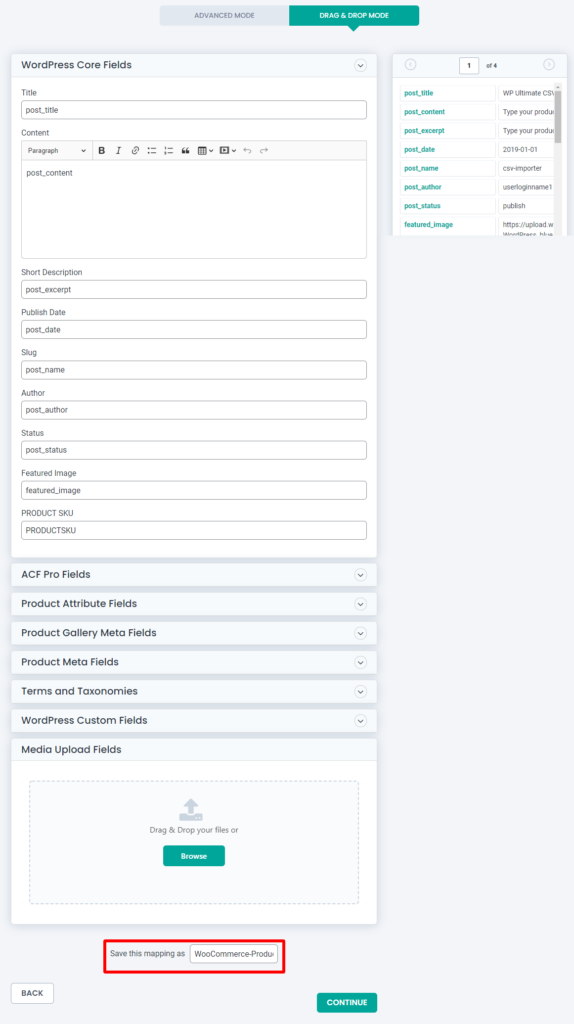Click the record page number field
Screen dimensions: 574x1024
pos(469,65)
